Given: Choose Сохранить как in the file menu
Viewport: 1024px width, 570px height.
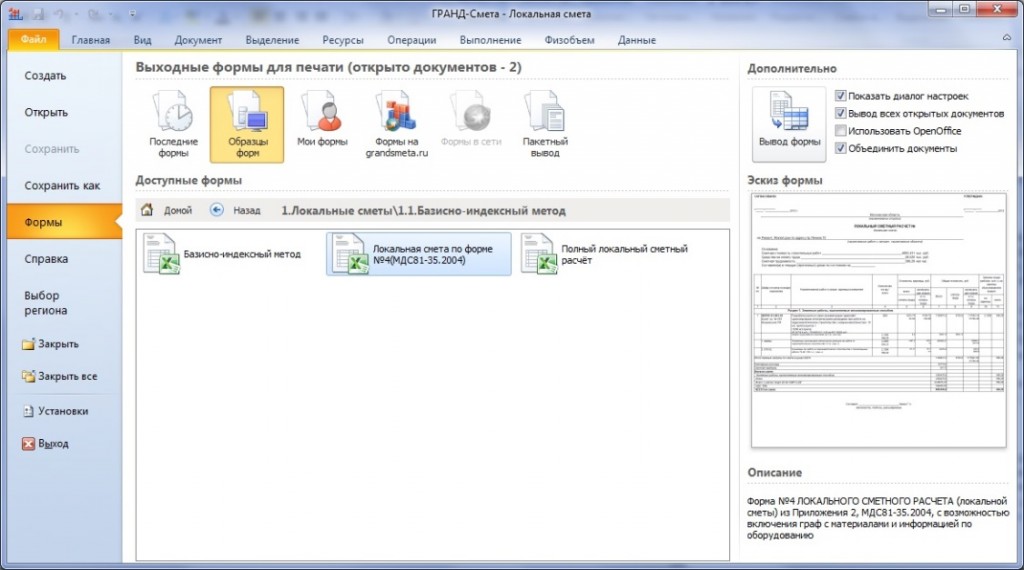Looking at the screenshot, I should tap(65, 185).
